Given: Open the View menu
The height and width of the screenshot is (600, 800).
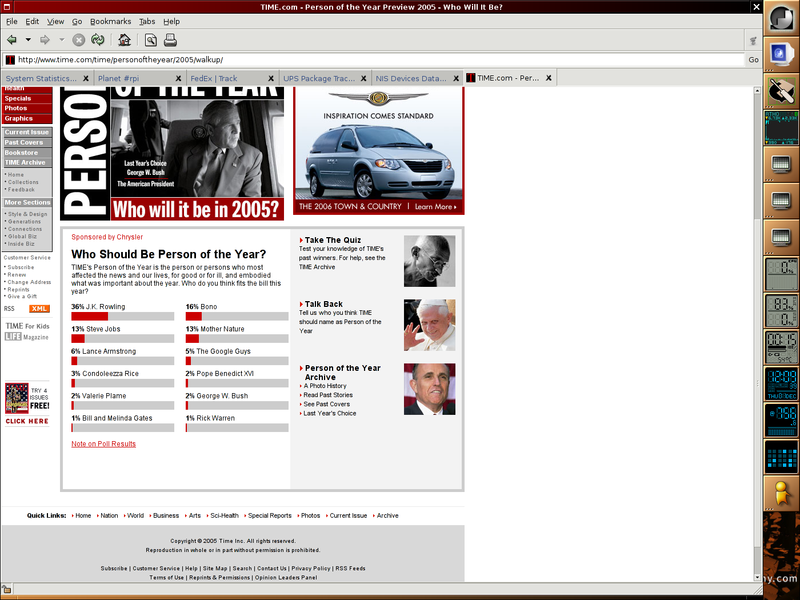Looking at the screenshot, I should [56, 21].
